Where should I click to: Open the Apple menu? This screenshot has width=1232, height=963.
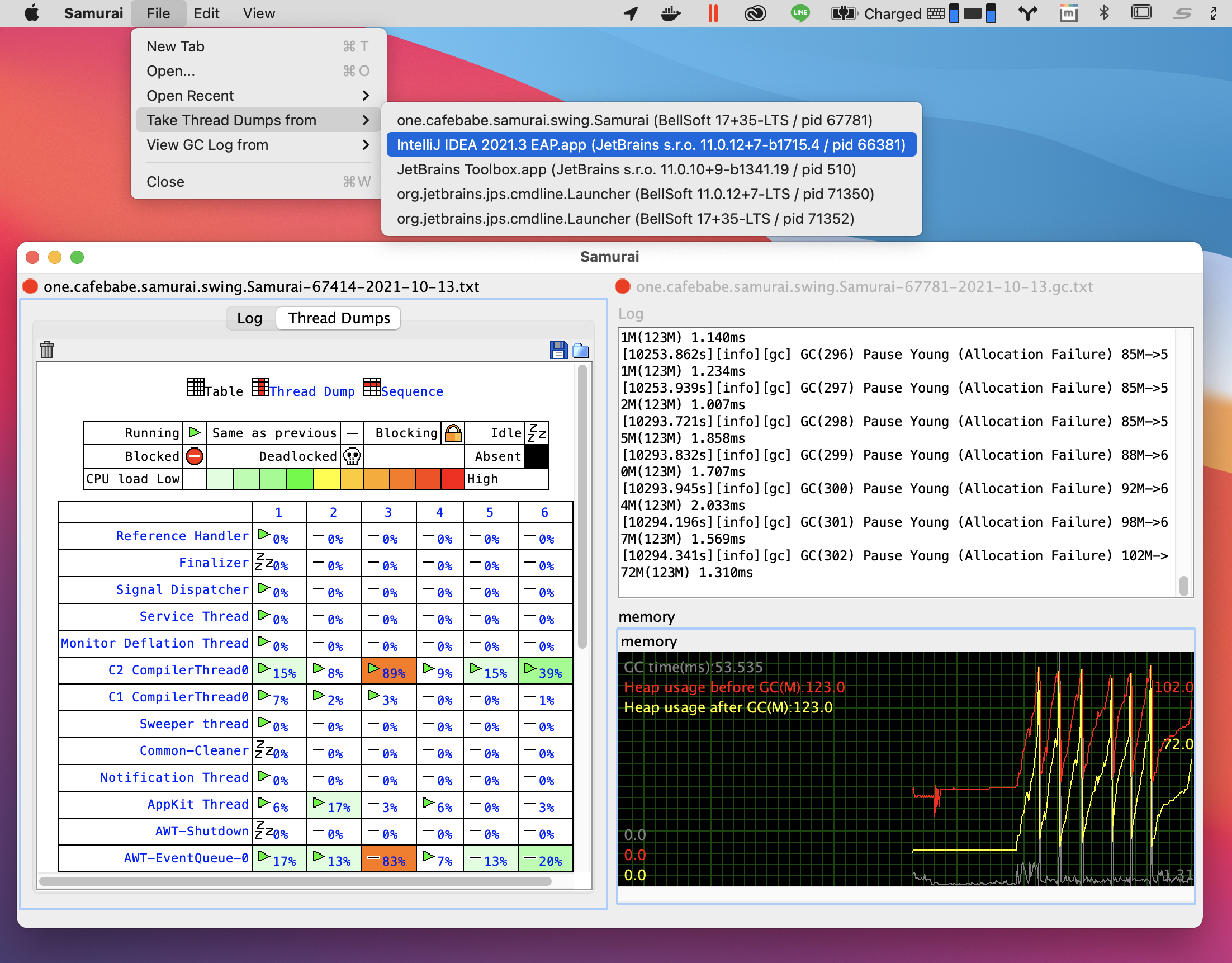coord(32,13)
